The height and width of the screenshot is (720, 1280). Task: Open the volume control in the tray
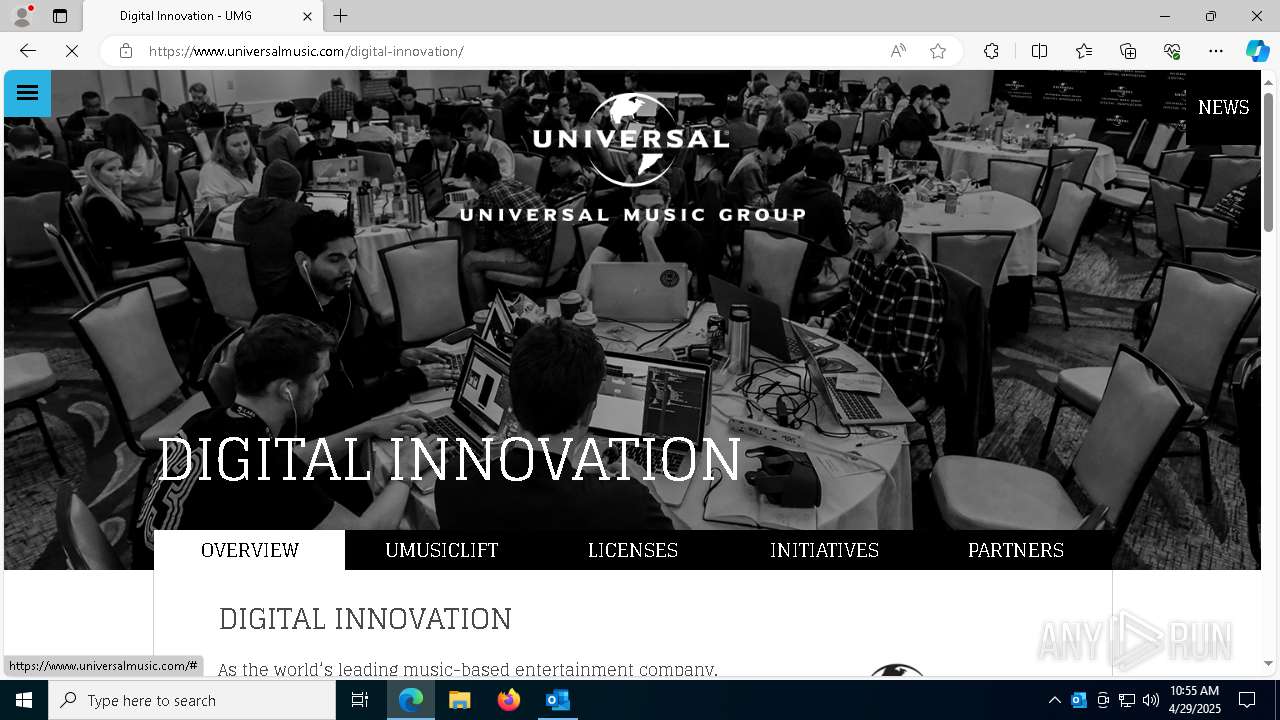pos(1151,700)
